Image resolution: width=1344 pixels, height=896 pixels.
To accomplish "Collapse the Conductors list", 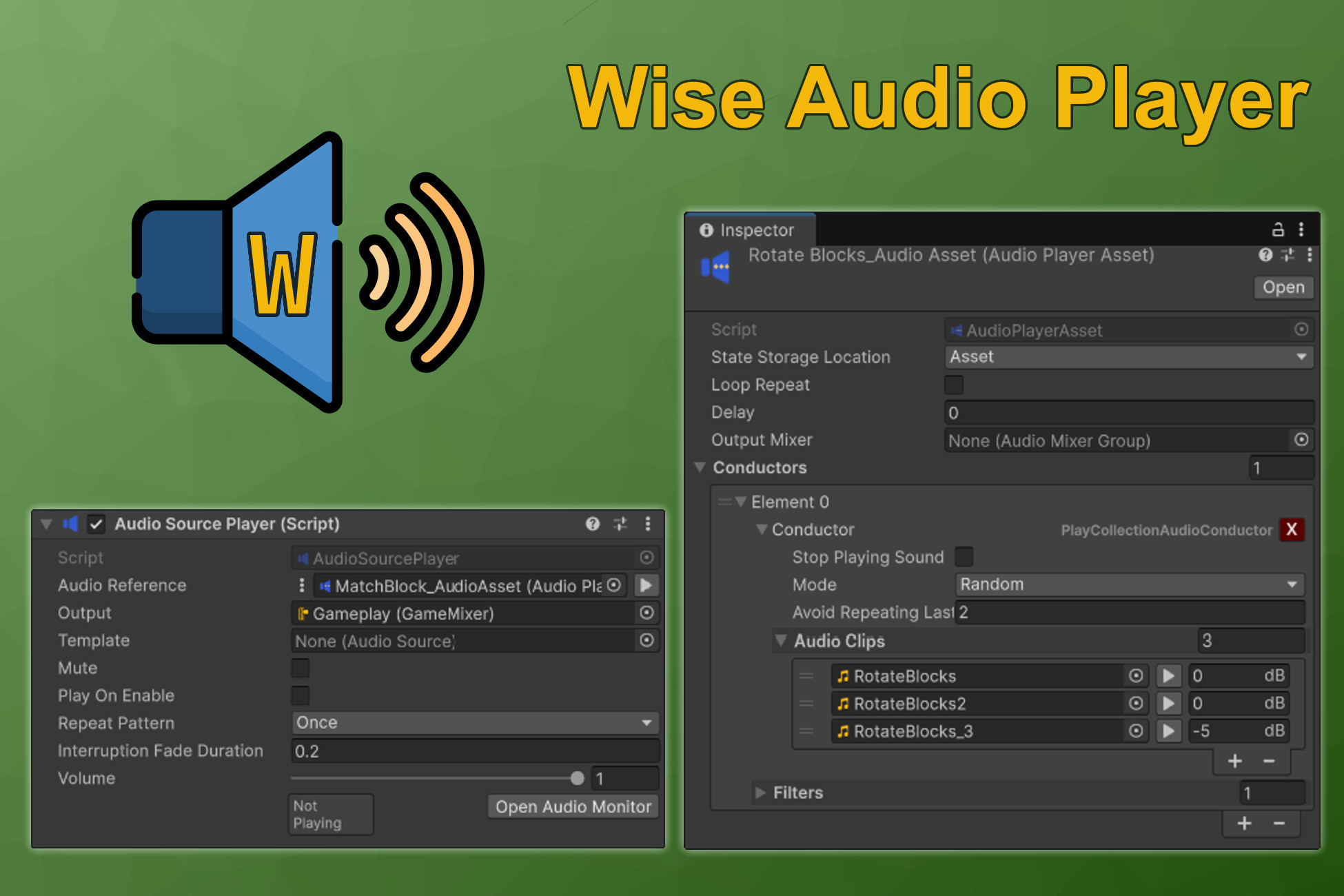I will coord(700,467).
